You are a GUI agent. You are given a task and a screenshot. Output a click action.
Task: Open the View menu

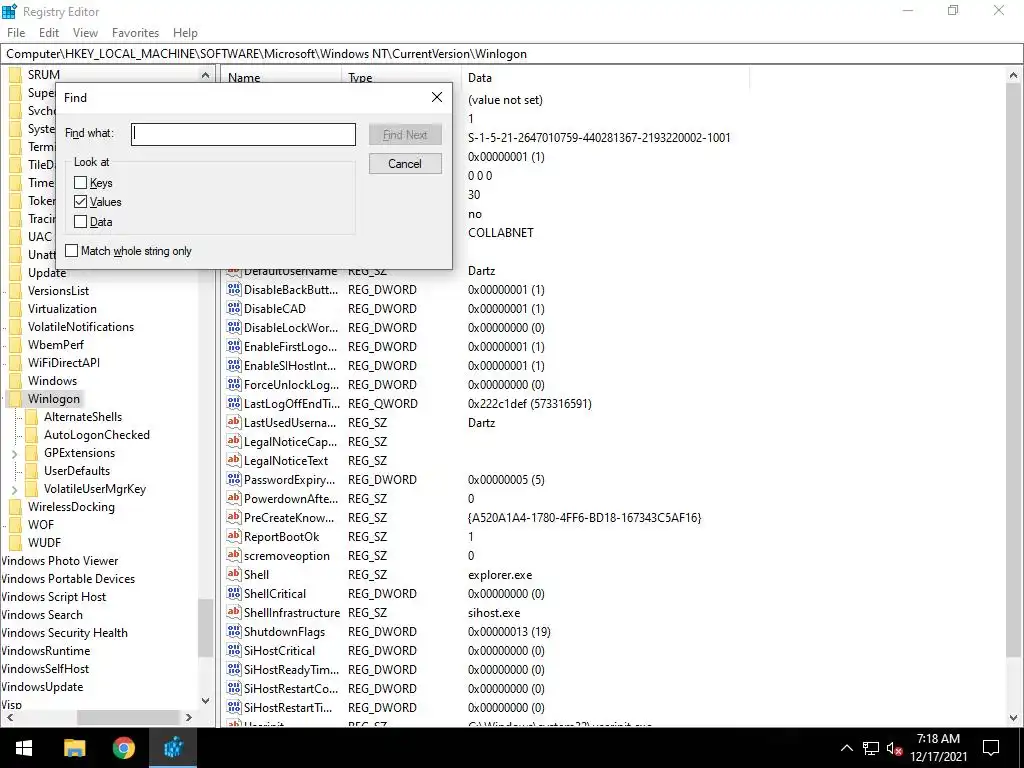(x=85, y=33)
